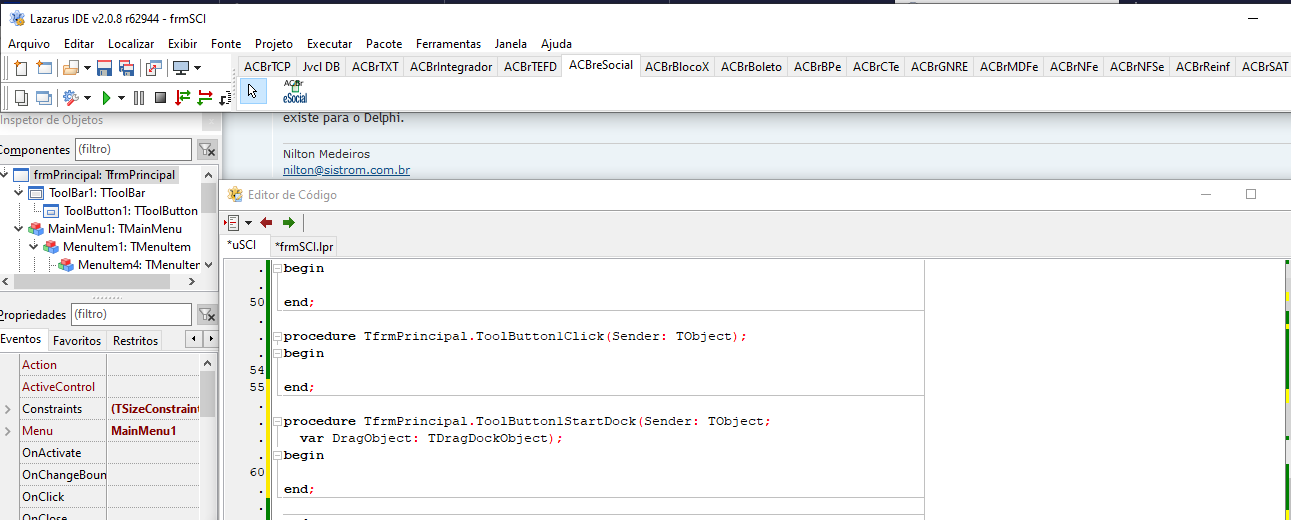1291x520 pixels.
Task: Click the Propriedades filter input field
Action: point(131,315)
